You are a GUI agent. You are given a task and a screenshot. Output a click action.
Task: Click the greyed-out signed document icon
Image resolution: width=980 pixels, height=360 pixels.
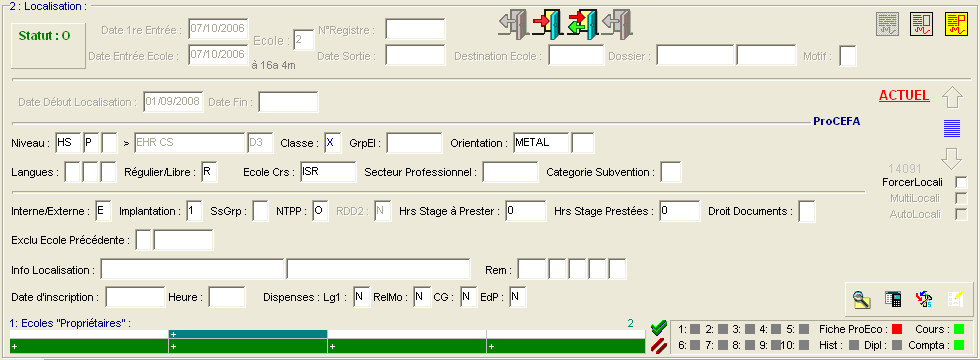pyautogui.click(x=887, y=24)
